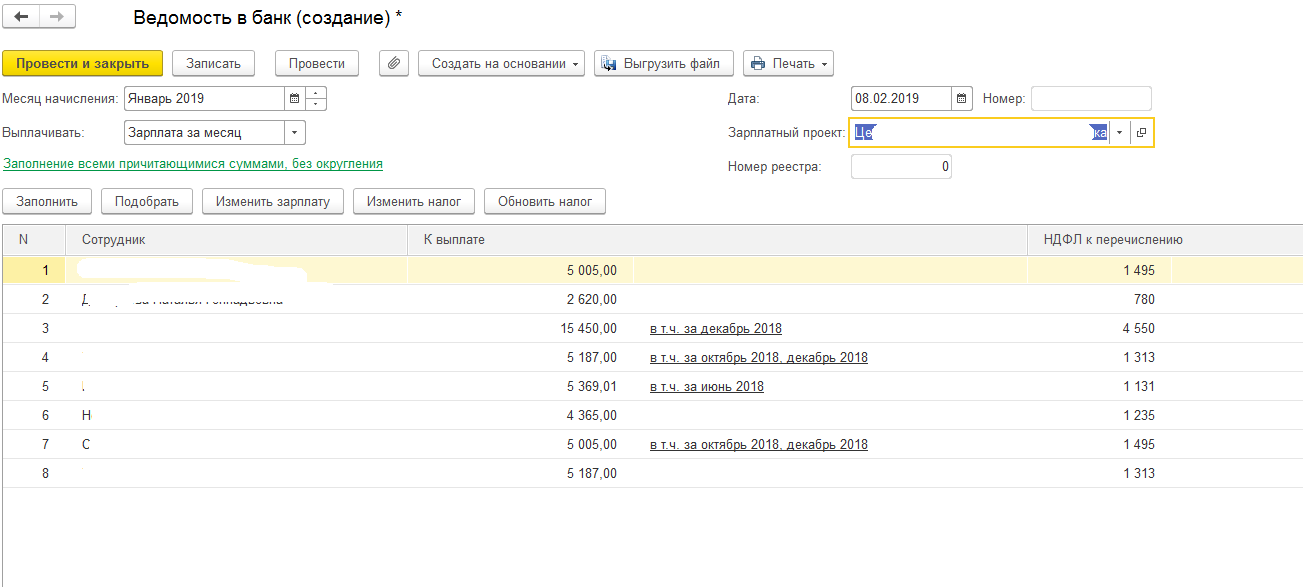Select НДФЛ cell 1 131
The height and width of the screenshot is (587, 1303).
click(1100, 386)
